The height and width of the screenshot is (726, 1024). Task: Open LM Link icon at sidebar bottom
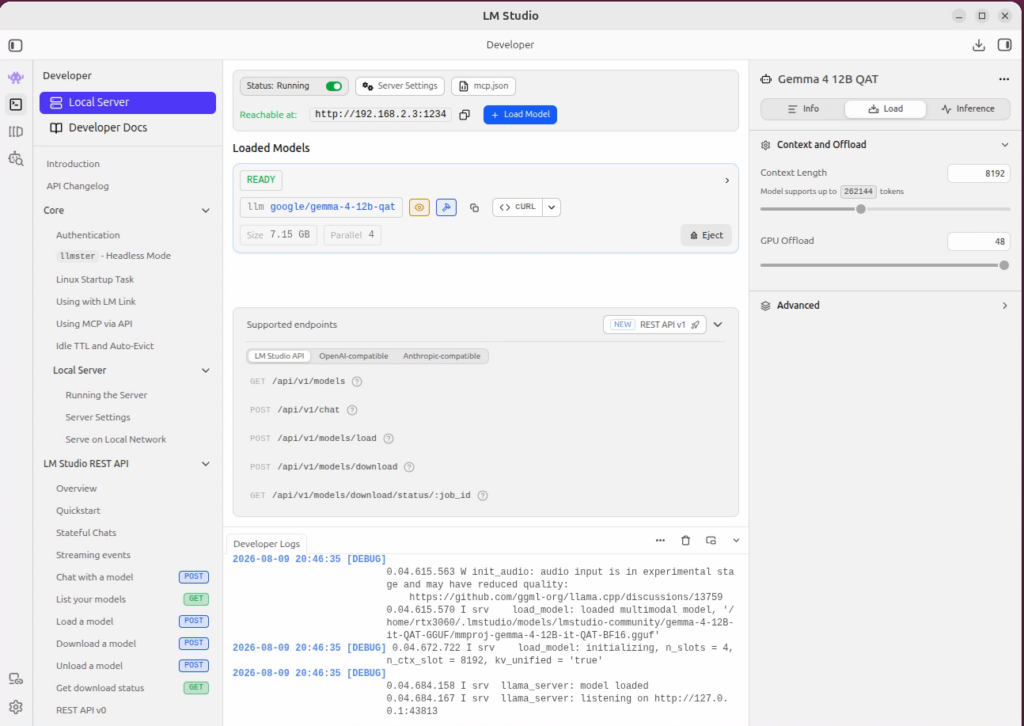16,679
